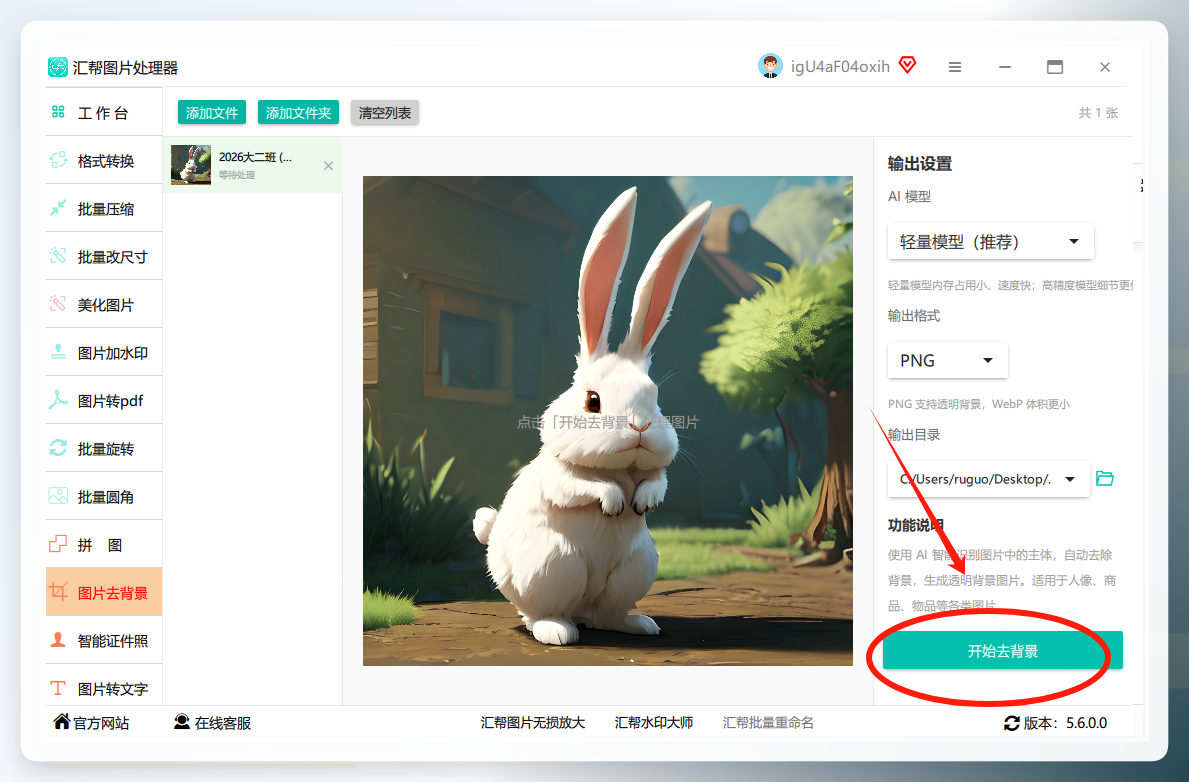The image size is (1189, 782).
Task: Open the 官方网站 home icon
Action: pyautogui.click(x=61, y=721)
